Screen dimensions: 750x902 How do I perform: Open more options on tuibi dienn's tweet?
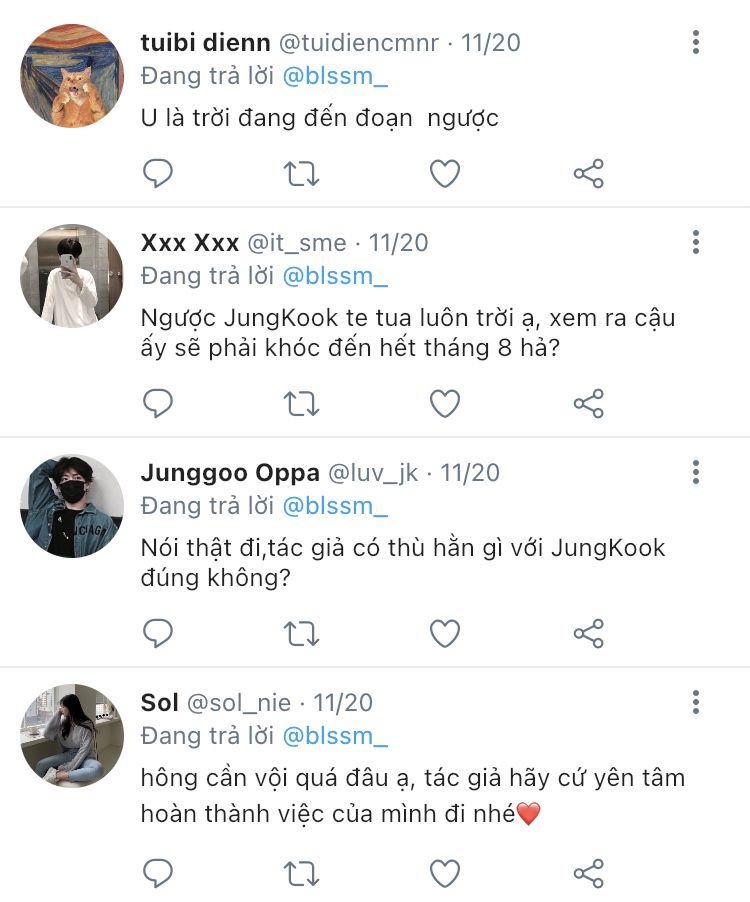point(696,42)
